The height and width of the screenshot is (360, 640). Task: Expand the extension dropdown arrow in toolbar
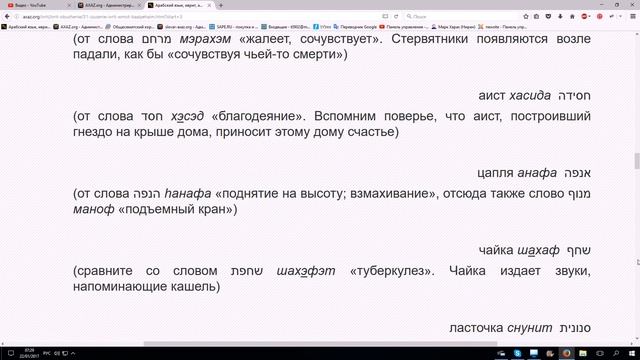click(x=620, y=16)
